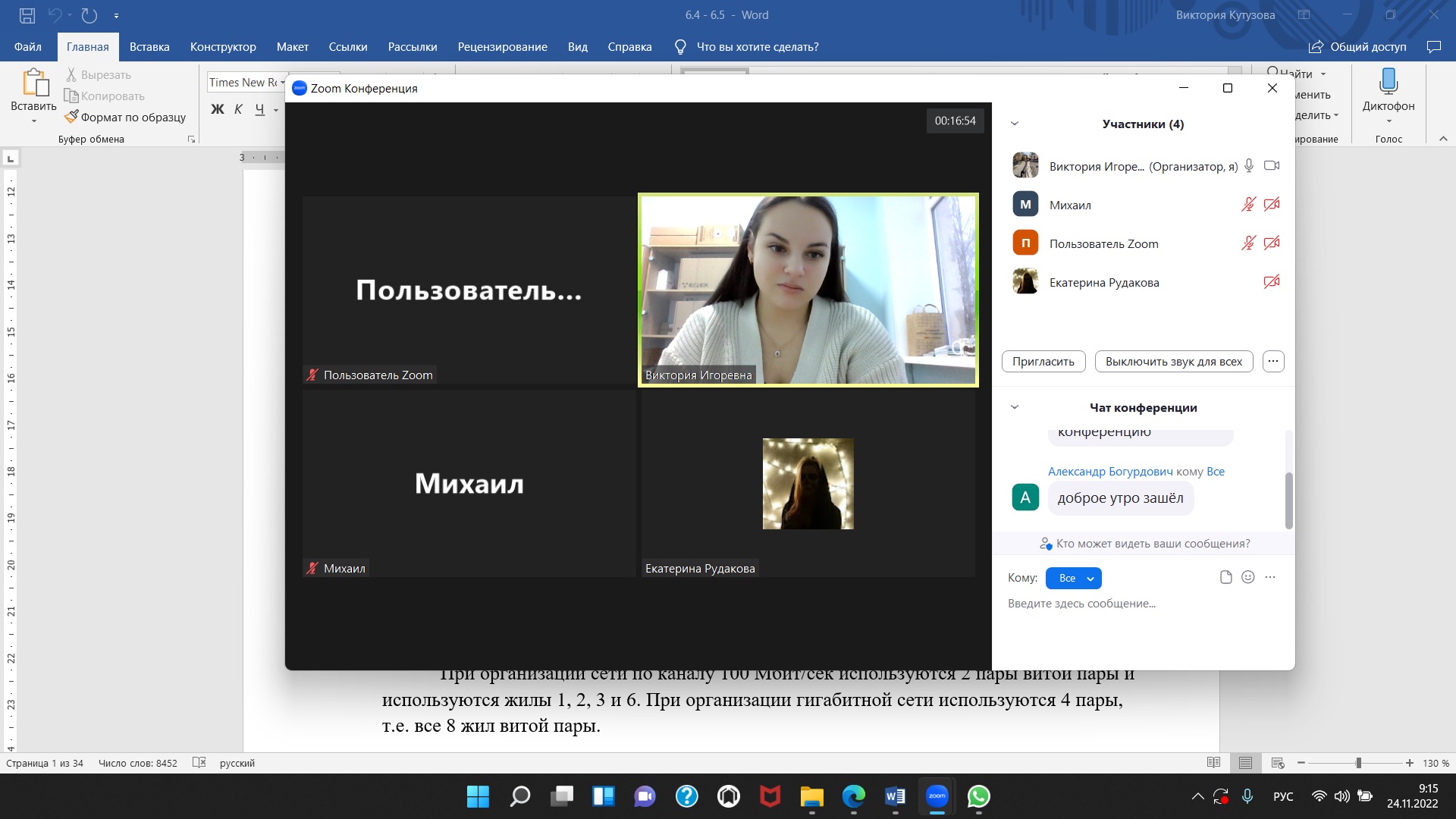Select Виктория Игоревна video tile
1456x819 pixels.
808,290
